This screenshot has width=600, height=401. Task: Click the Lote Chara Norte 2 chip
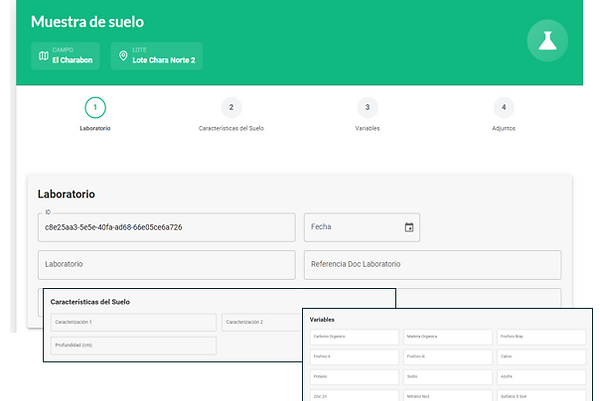[157, 56]
